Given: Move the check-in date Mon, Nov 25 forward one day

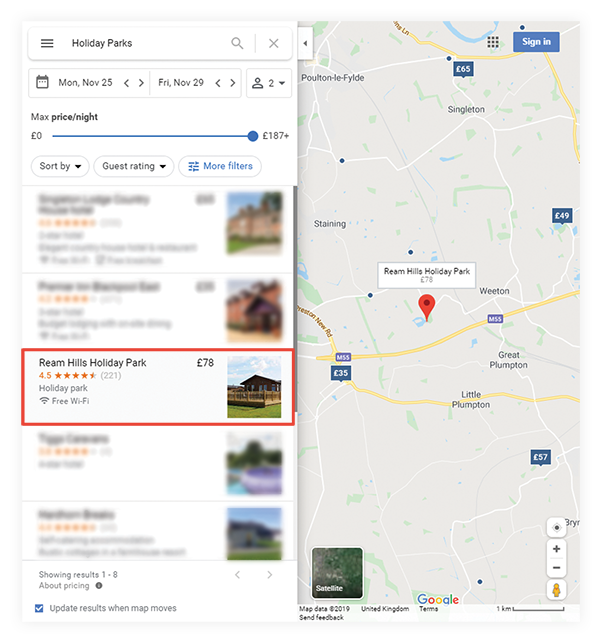Looking at the screenshot, I should pos(141,83).
